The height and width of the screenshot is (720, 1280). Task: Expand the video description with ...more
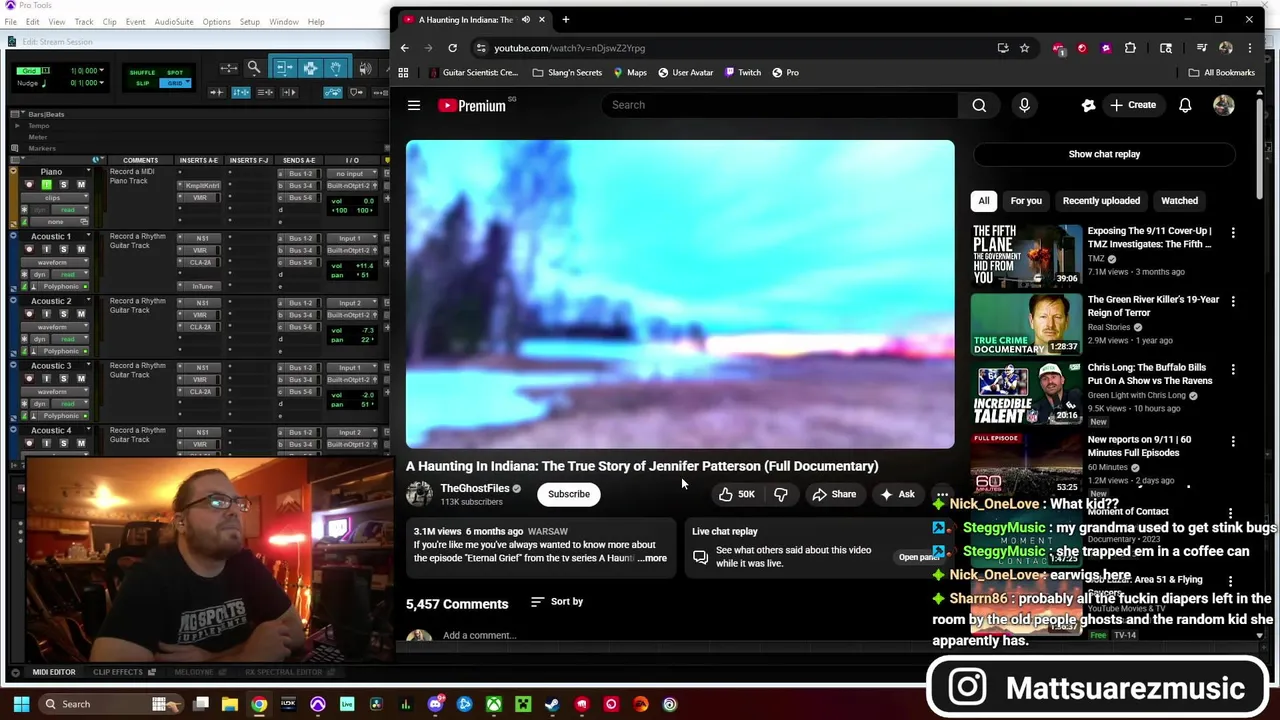tap(652, 558)
